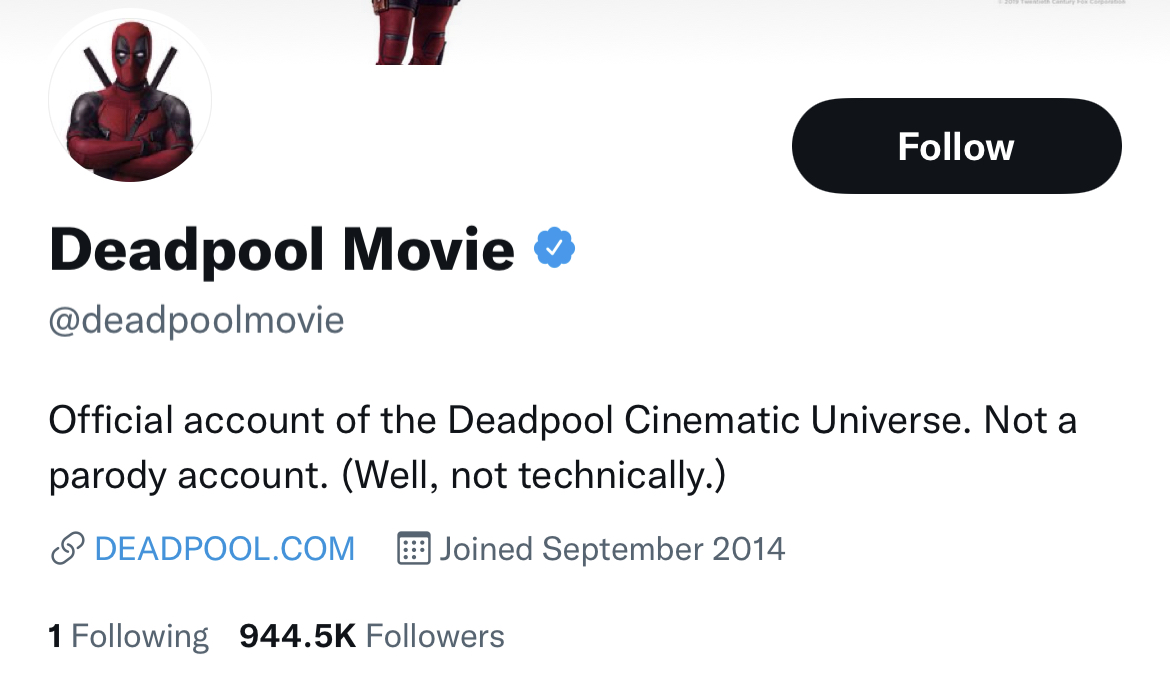This screenshot has width=1170, height=681.
Task: Click the "(Well, not technically.)" bio text
Action: (x=533, y=476)
